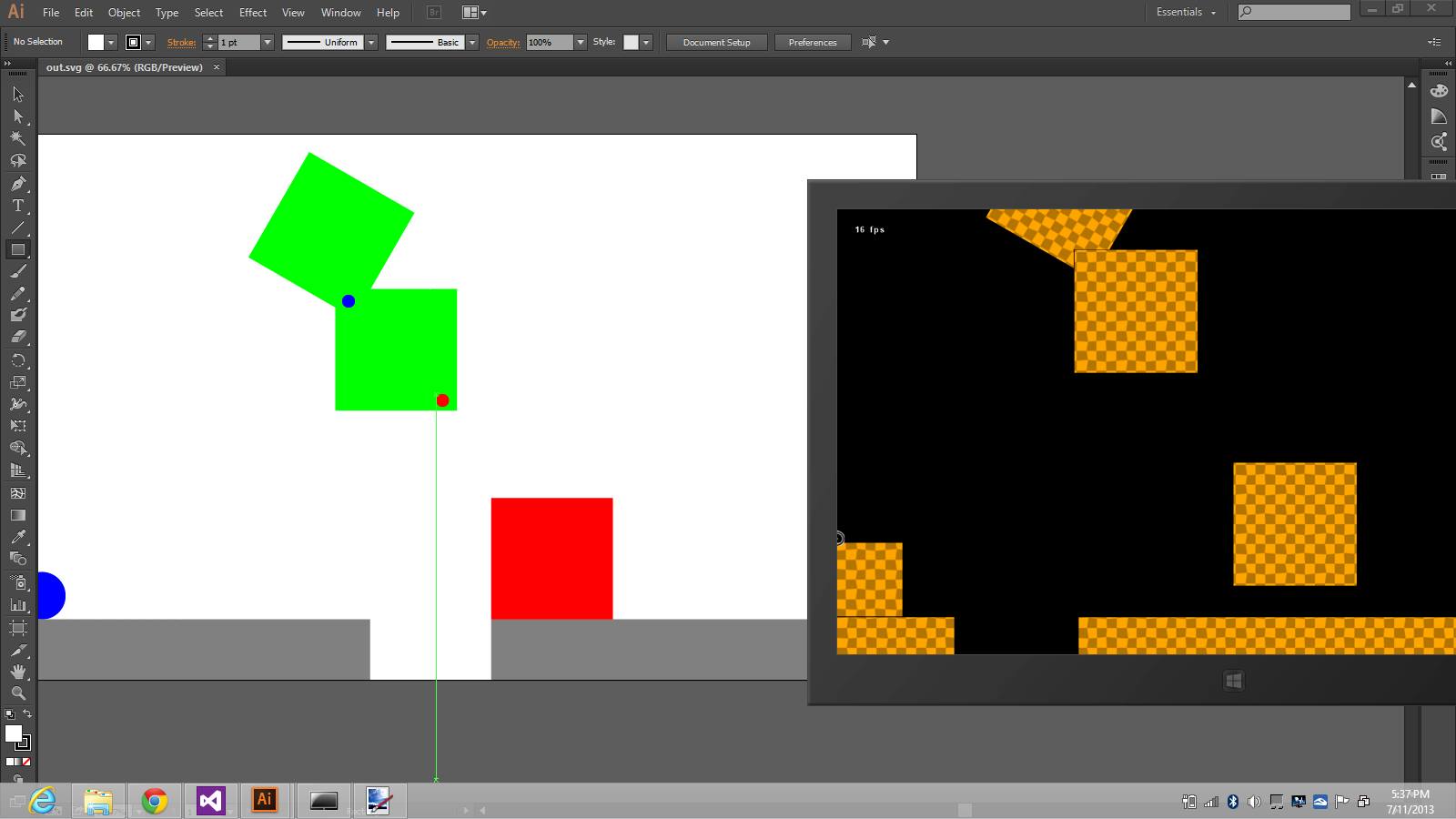Select the Eraser tool
The height and width of the screenshot is (819, 1456).
click(17, 337)
